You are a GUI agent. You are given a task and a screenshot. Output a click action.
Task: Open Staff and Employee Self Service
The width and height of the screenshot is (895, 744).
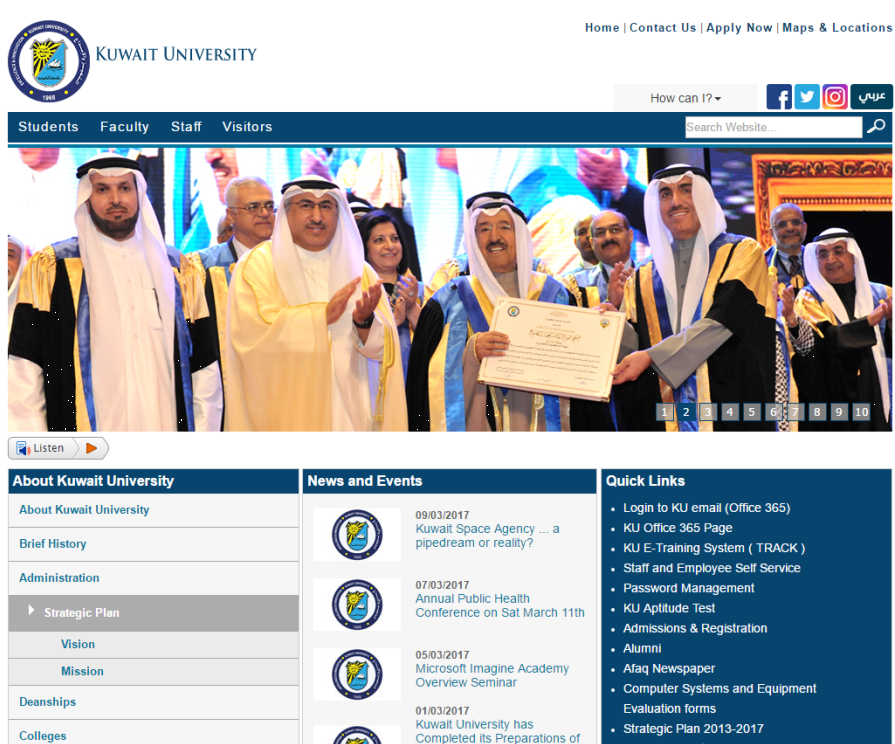712,568
